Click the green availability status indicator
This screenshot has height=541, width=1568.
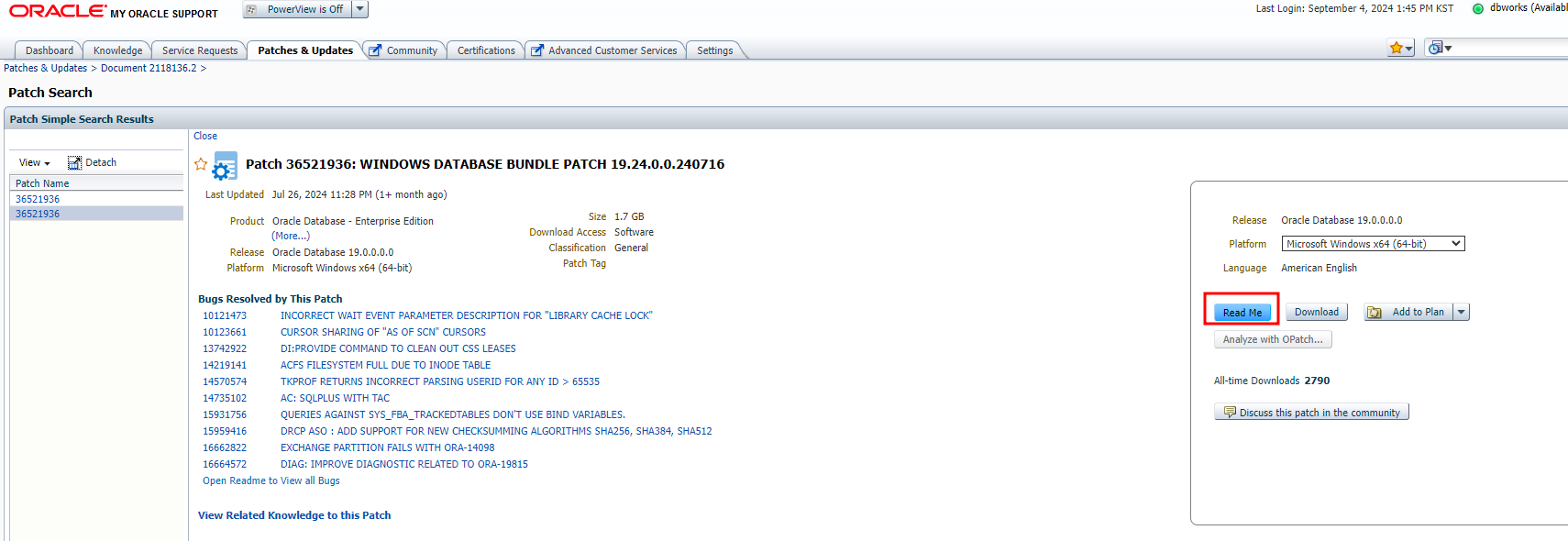pyautogui.click(x=1478, y=9)
